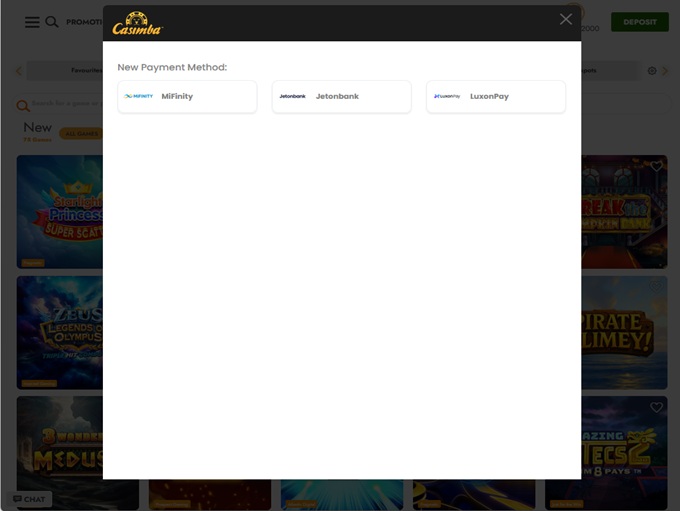Open Zeus Legends of Olympus game tile

pos(60,332)
